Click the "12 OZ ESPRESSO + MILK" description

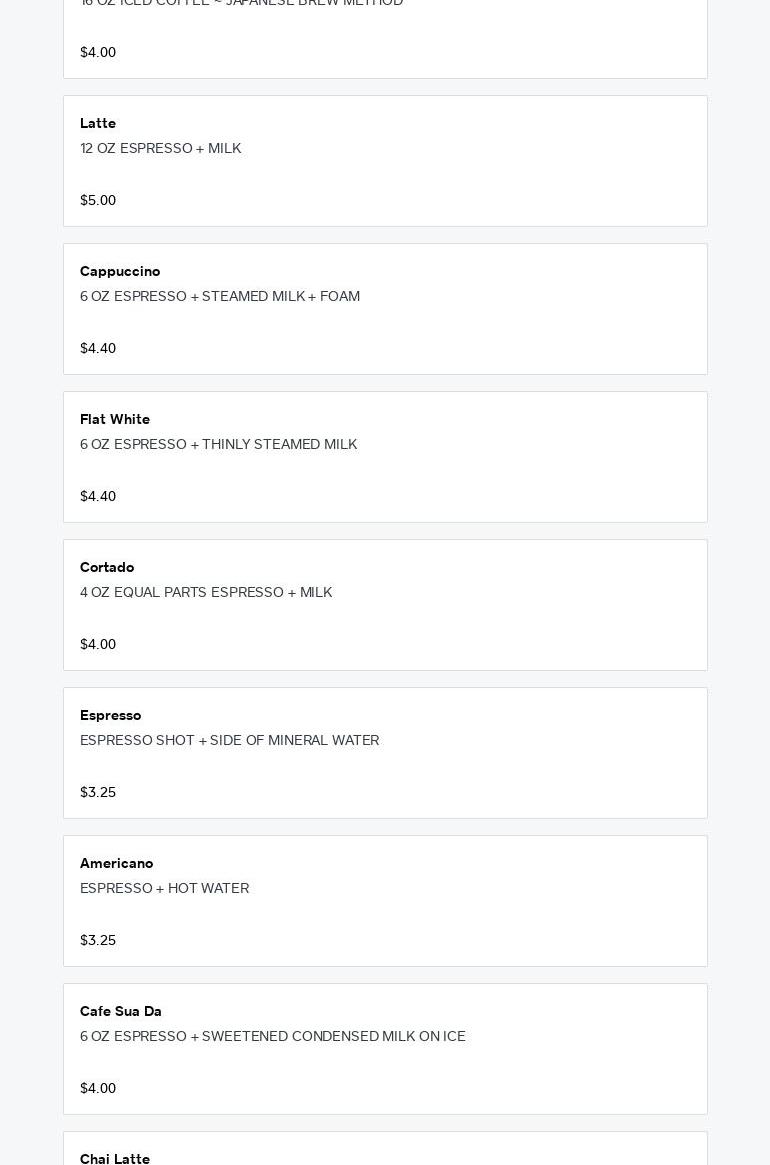click(x=161, y=148)
